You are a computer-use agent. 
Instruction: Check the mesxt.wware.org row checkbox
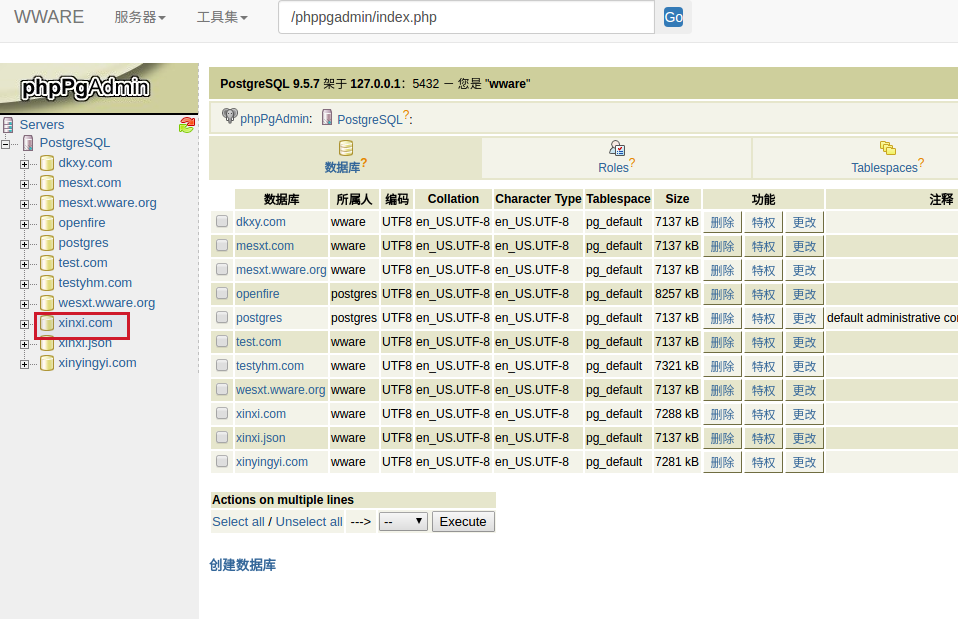[222, 269]
